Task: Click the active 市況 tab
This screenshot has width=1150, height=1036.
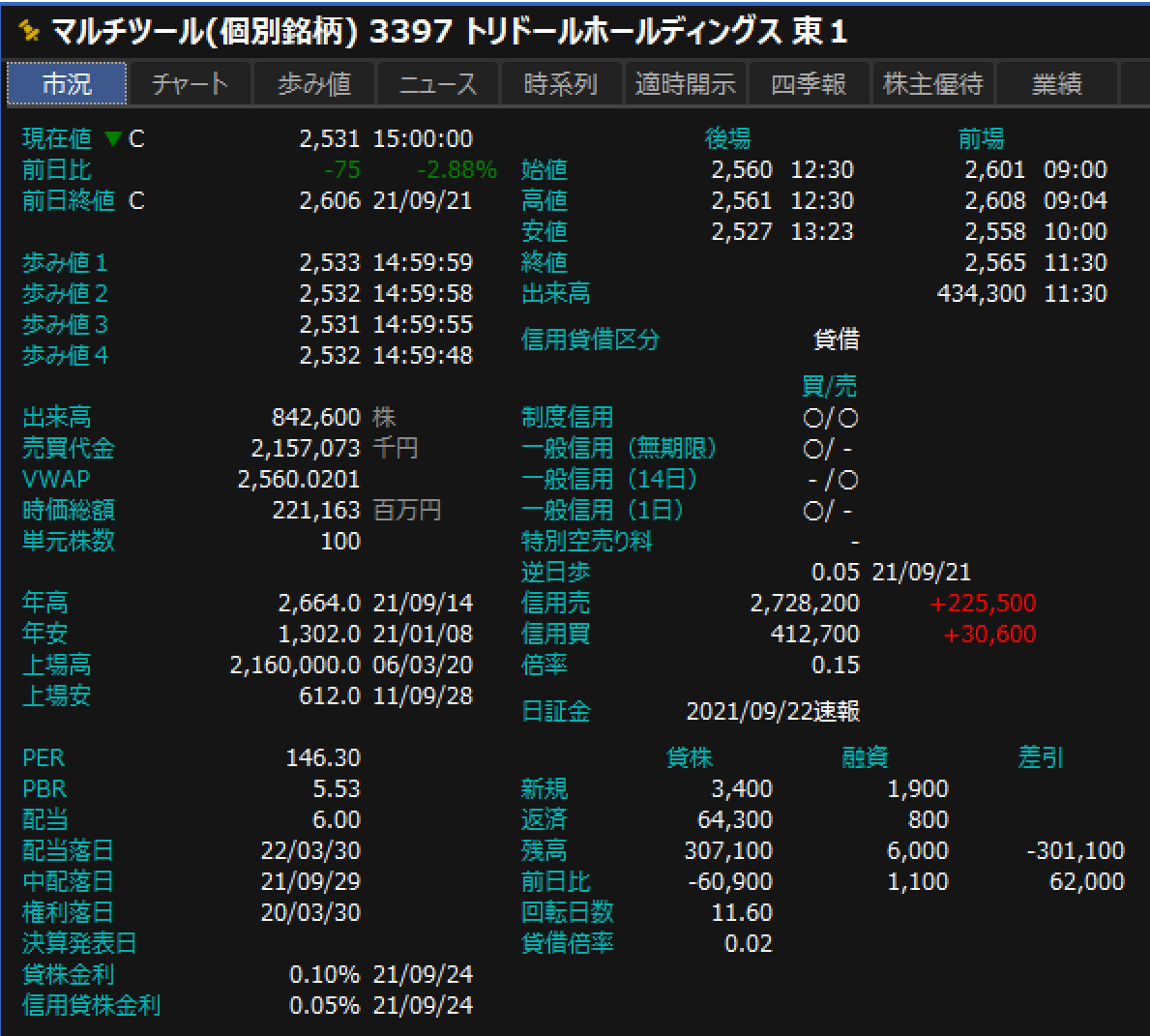Action: coord(67,83)
